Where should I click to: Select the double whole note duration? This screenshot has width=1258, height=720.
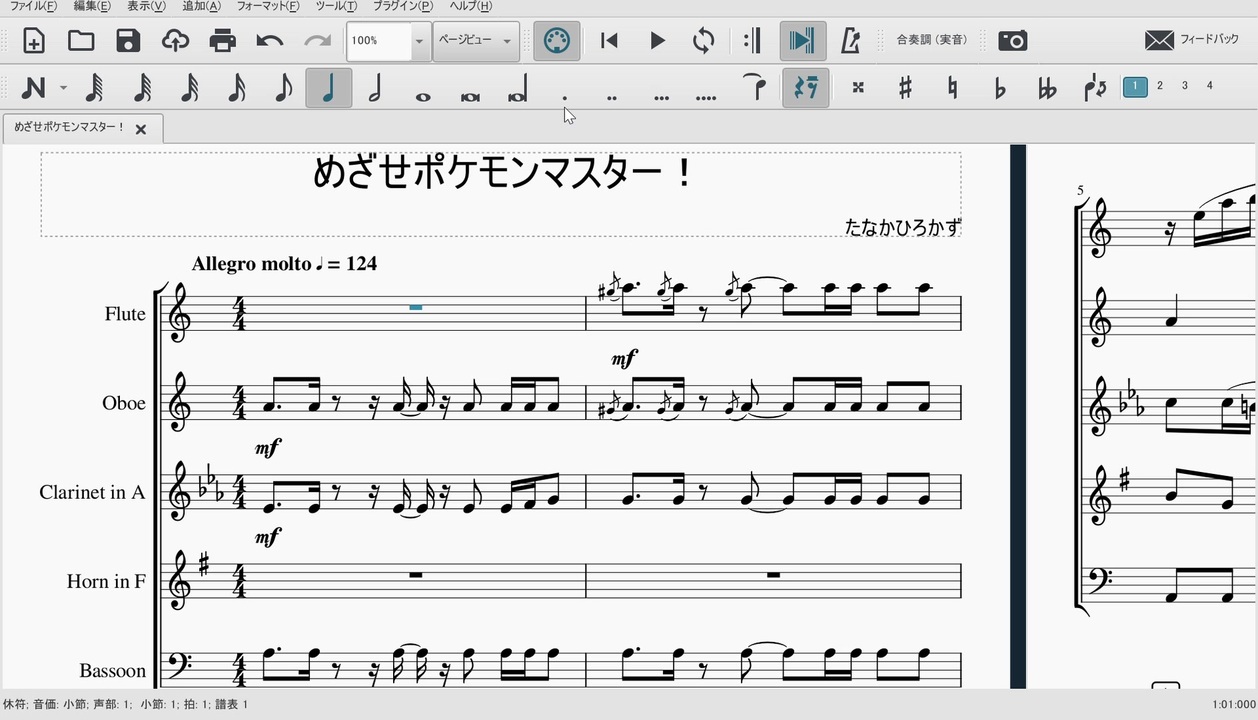point(470,96)
